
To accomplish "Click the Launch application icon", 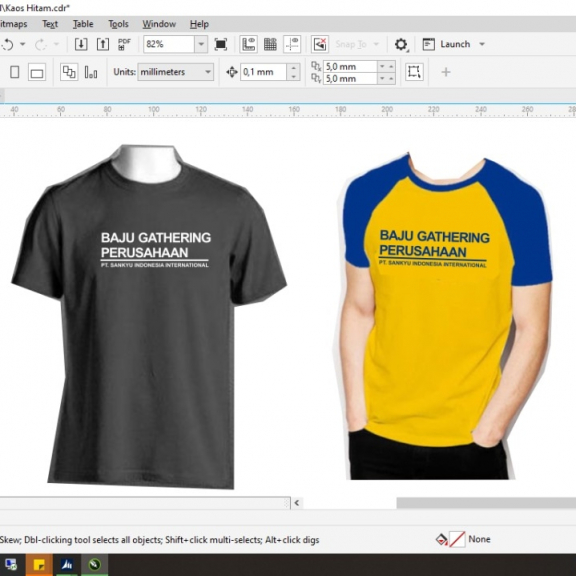I will click(x=428, y=44).
